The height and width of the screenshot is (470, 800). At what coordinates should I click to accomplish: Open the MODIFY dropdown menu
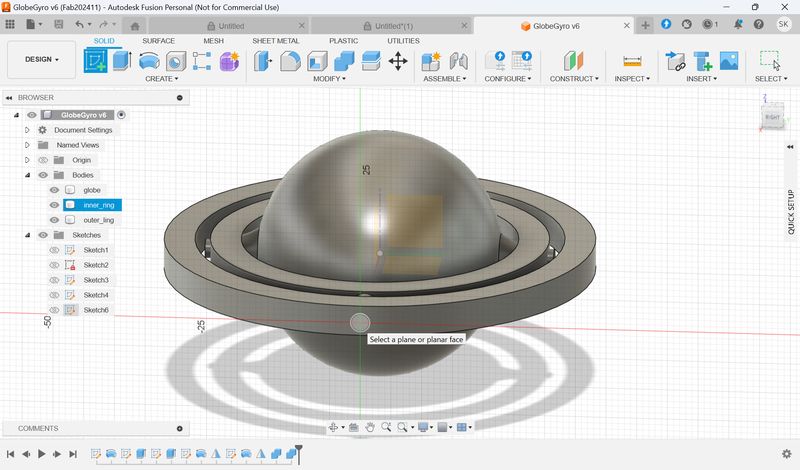[330, 79]
